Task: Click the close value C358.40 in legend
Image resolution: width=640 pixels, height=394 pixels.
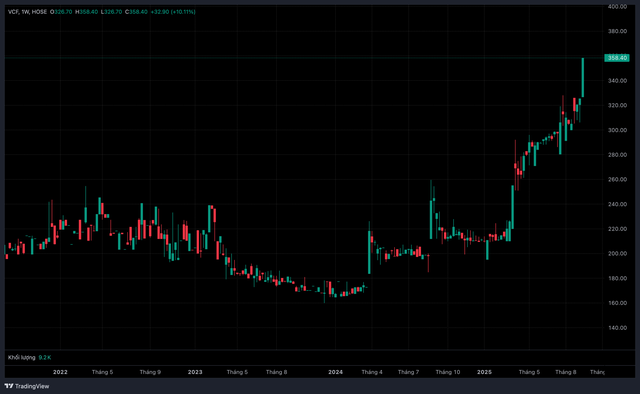Action: coord(136,12)
